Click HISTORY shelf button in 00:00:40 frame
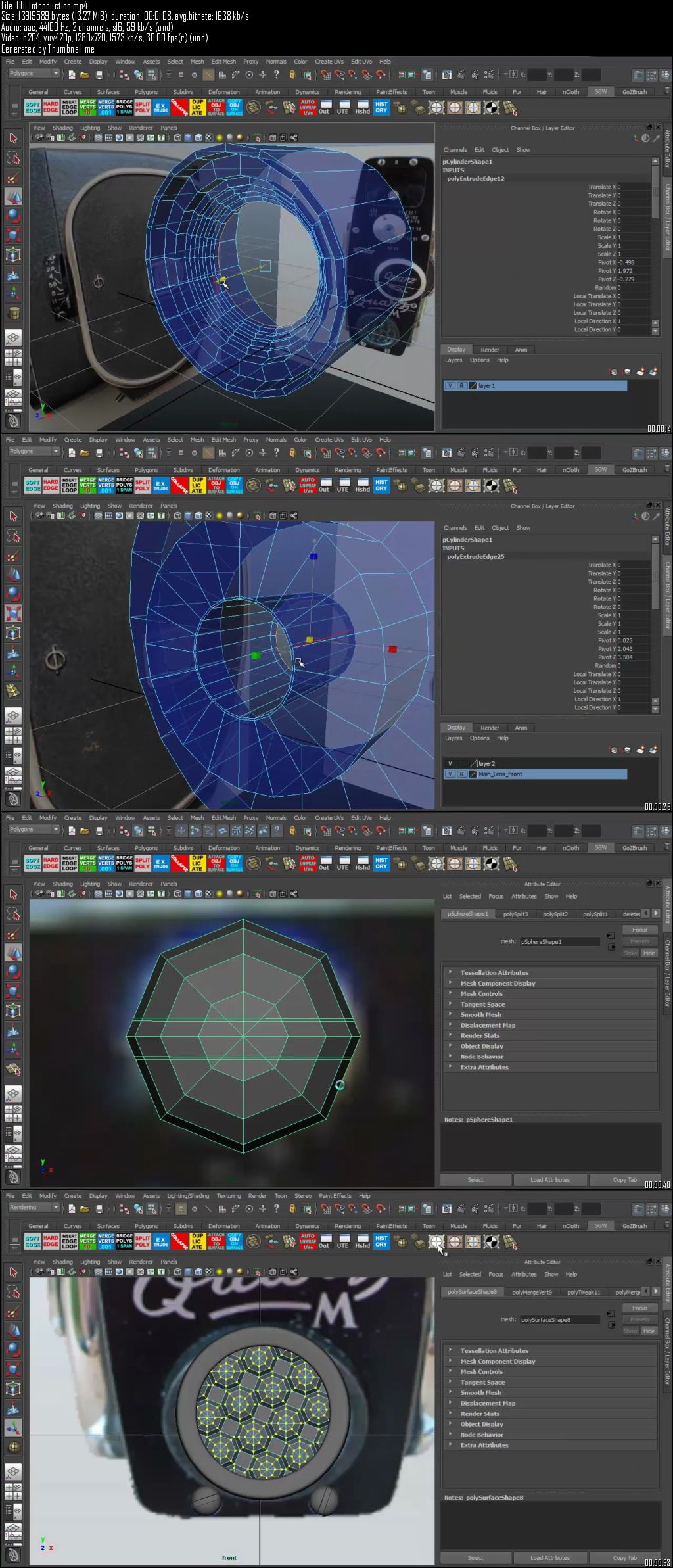 click(x=381, y=864)
